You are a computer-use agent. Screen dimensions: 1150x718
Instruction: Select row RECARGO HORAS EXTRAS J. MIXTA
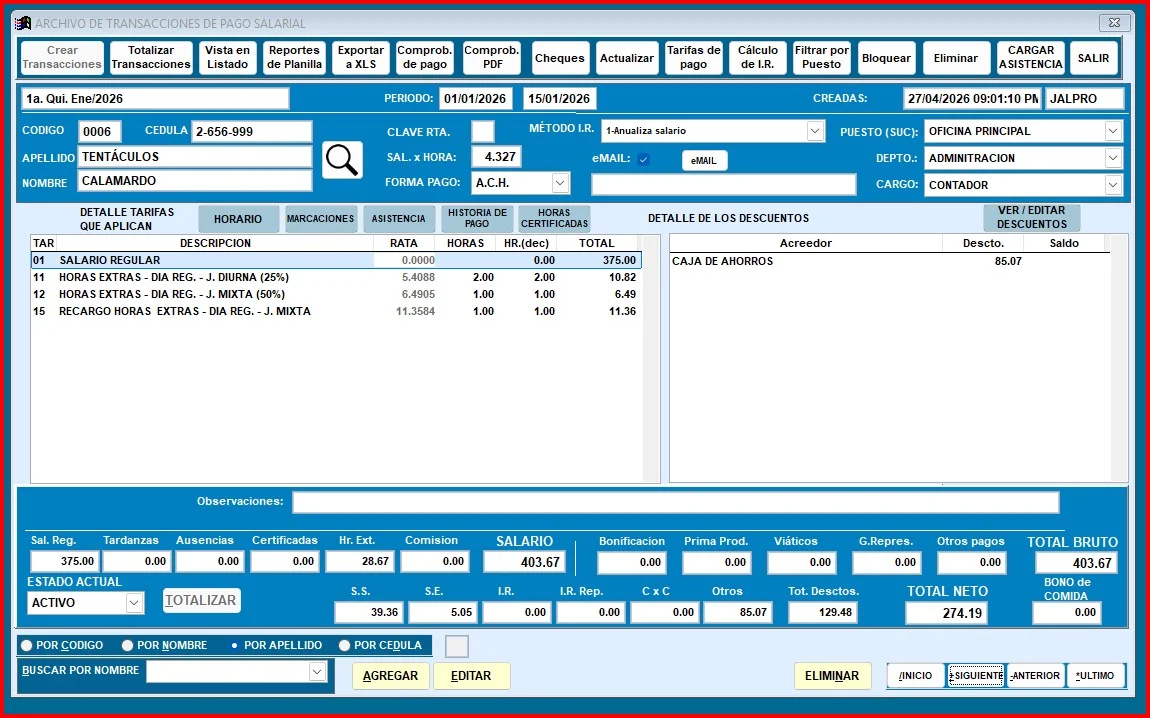pyautogui.click(x=336, y=311)
